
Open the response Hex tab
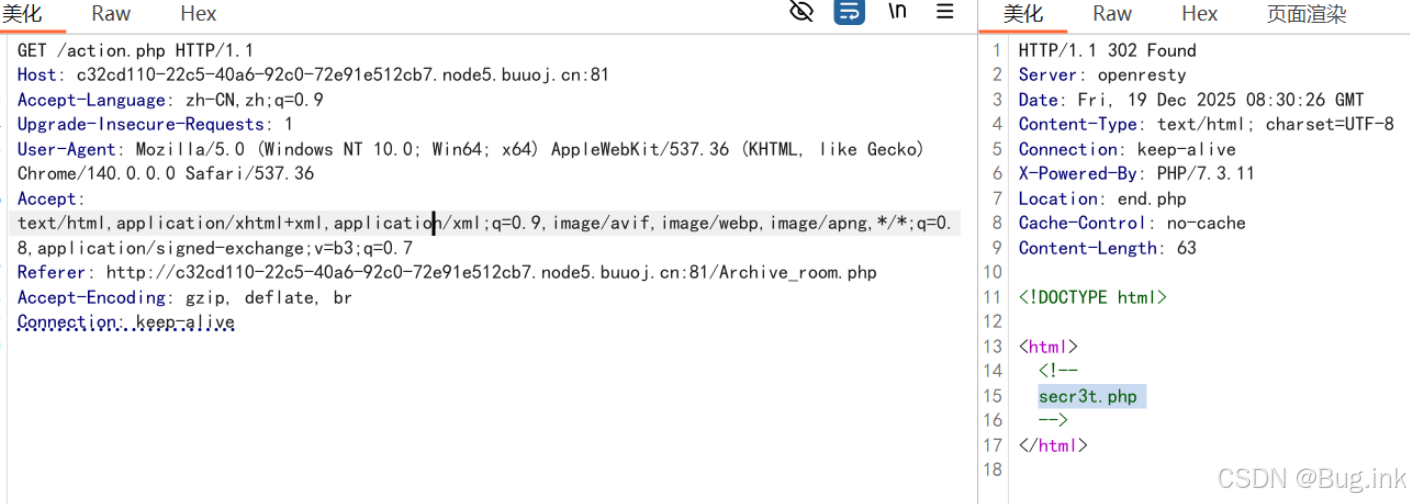coord(1199,13)
